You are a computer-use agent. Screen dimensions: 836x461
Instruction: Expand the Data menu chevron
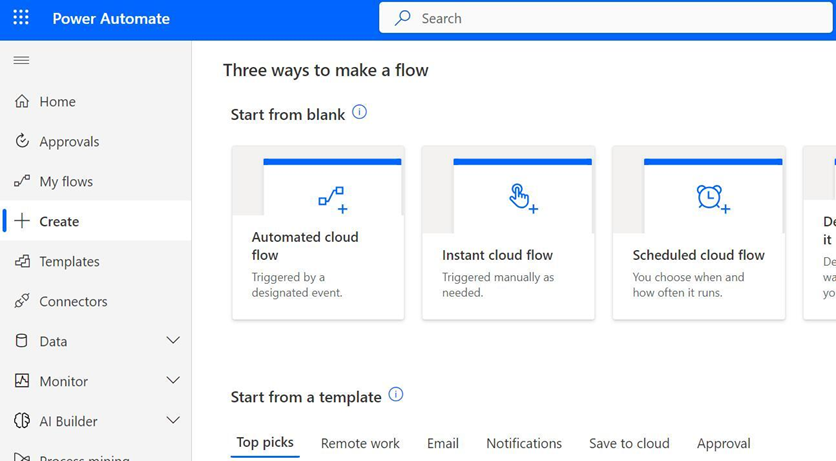pyautogui.click(x=173, y=340)
